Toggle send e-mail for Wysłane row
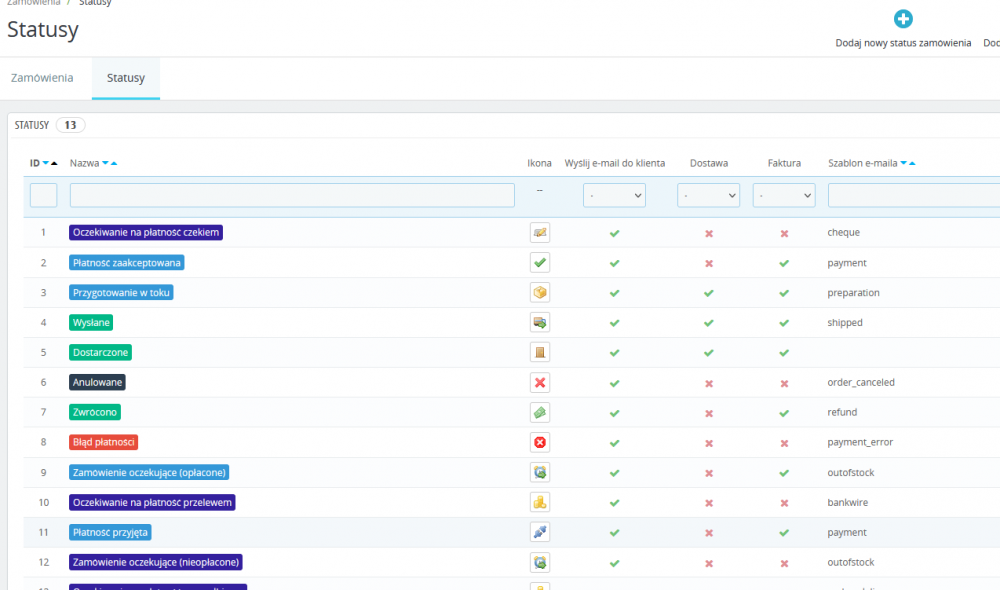 [x=615, y=323]
